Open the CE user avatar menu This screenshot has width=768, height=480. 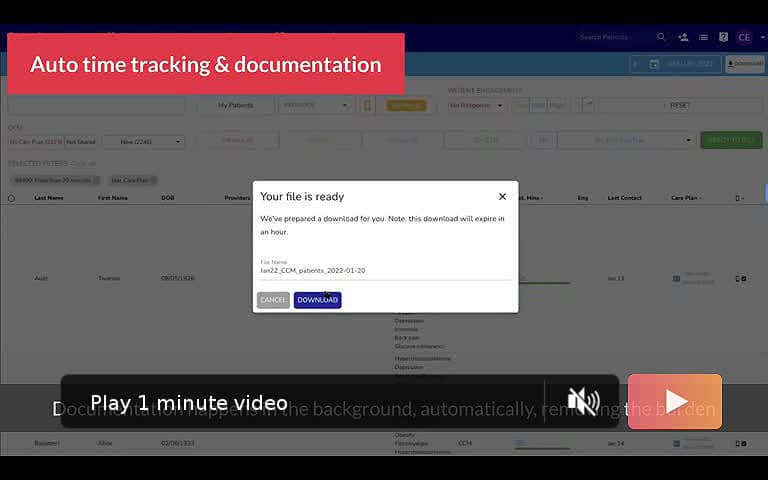[745, 37]
